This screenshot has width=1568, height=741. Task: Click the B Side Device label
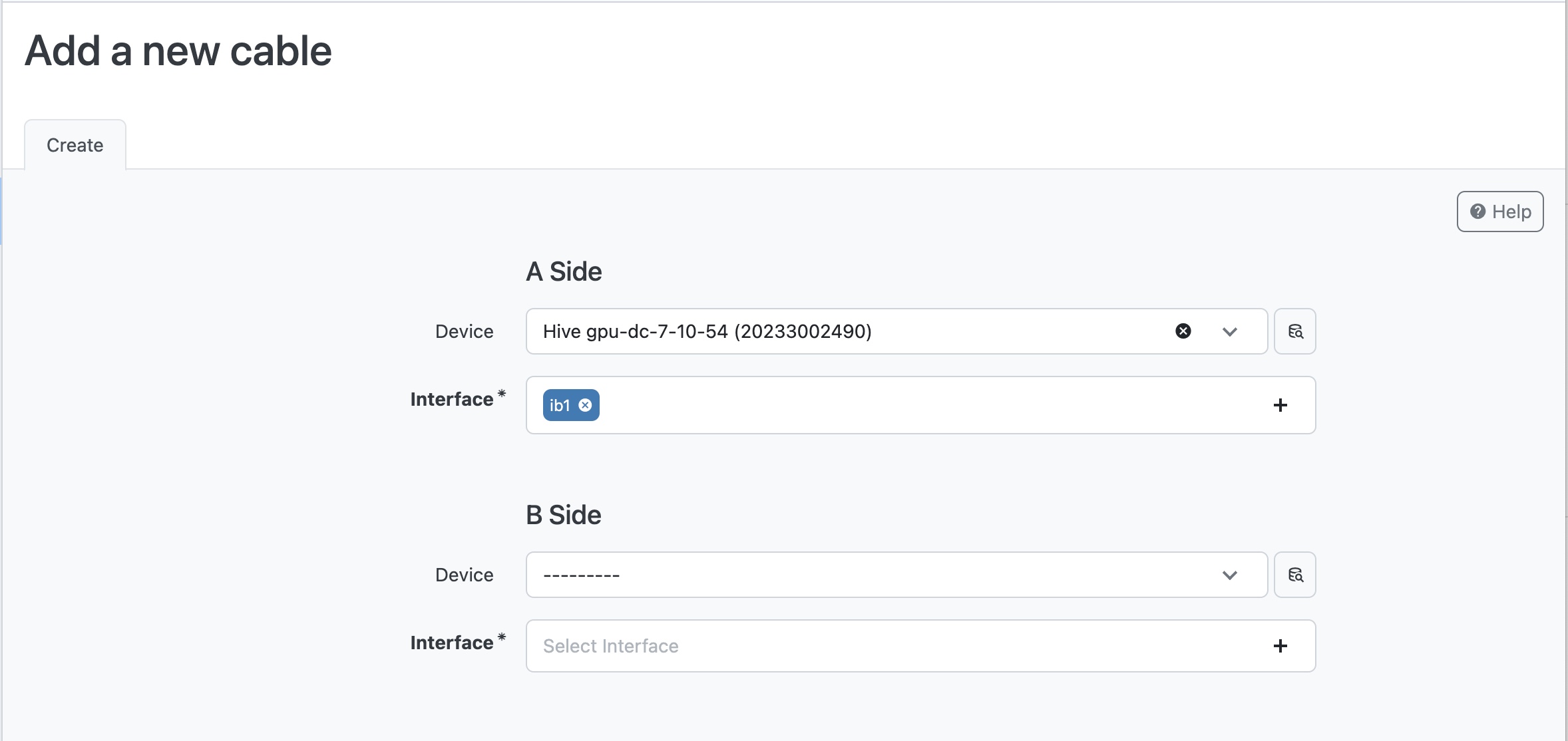[464, 575]
